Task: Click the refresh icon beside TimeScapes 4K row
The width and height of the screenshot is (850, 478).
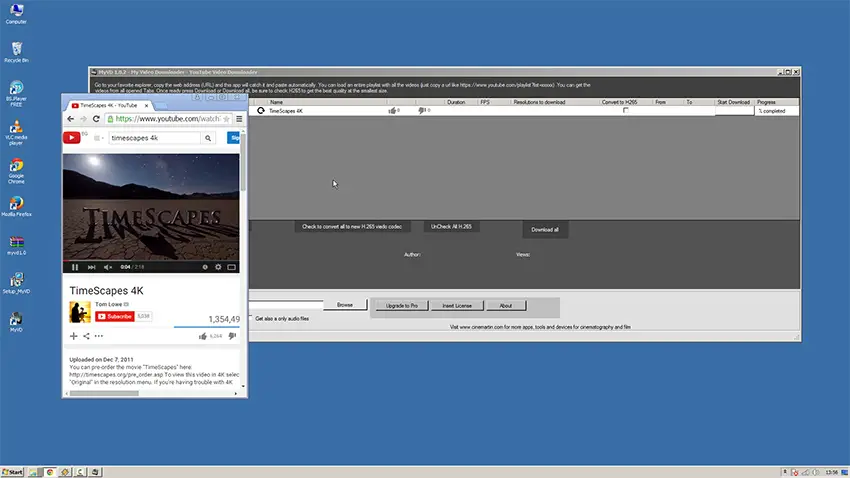Action: [x=261, y=111]
